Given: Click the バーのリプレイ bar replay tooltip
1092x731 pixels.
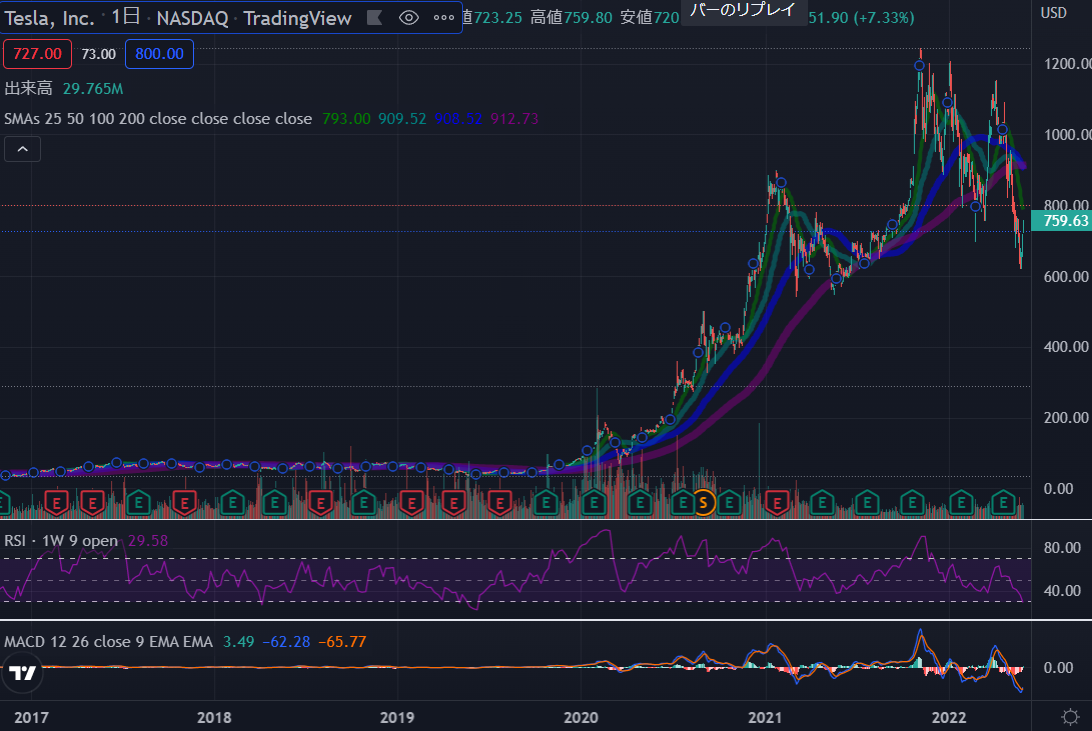Looking at the screenshot, I should [x=742, y=10].
